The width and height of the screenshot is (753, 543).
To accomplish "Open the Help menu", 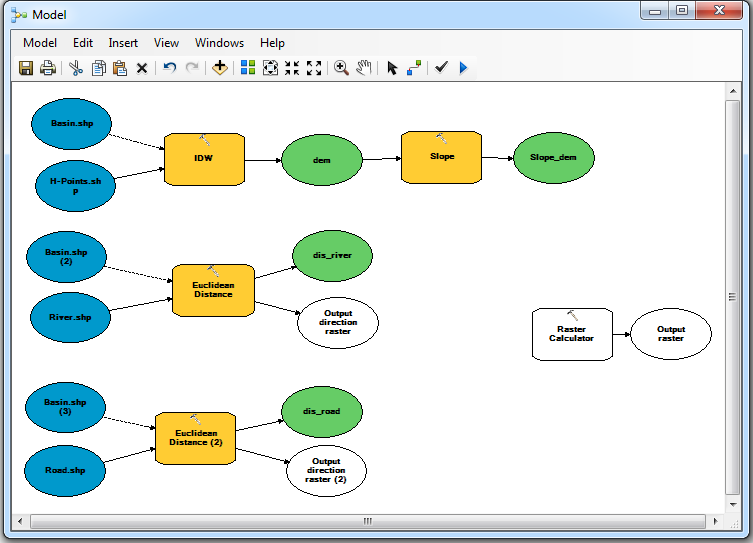I will point(272,43).
